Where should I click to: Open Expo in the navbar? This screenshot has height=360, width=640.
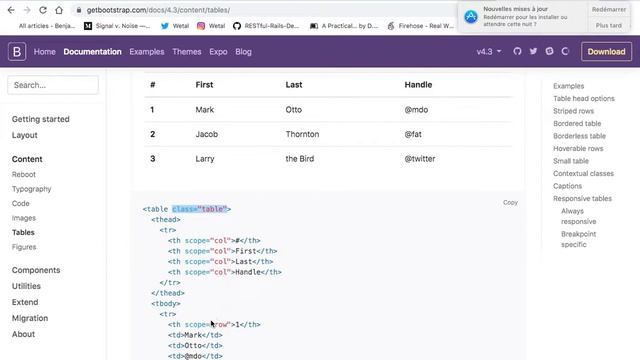[x=218, y=52]
